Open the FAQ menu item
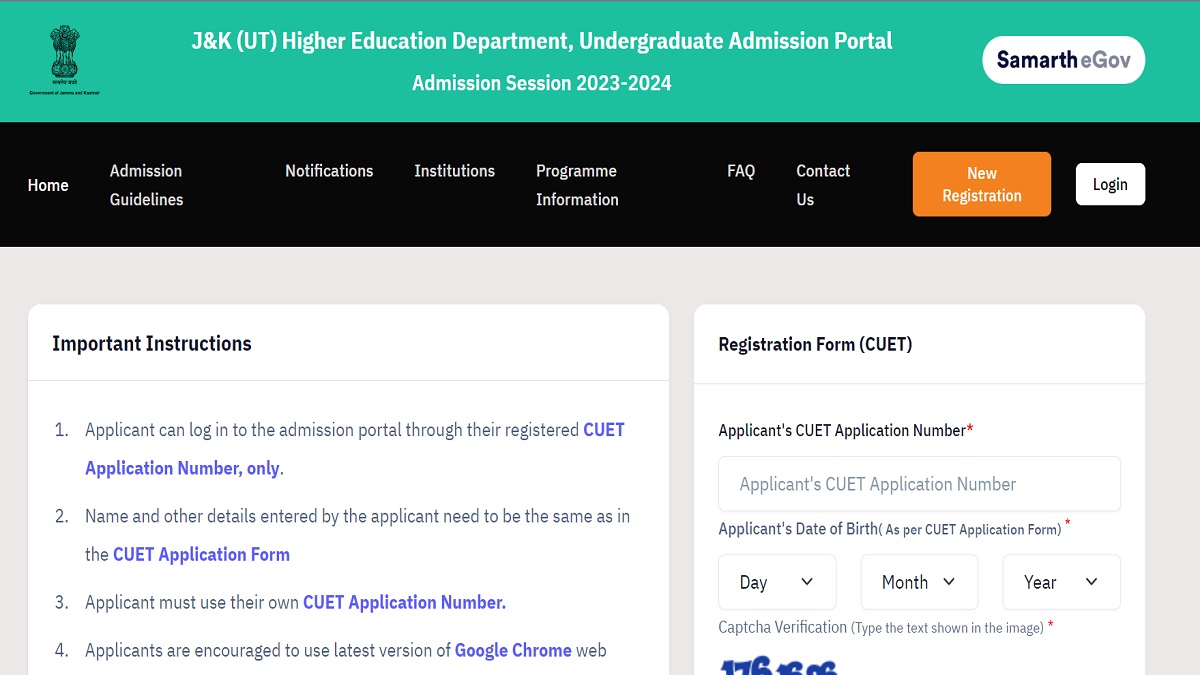Viewport: 1200px width, 675px height. pos(741,171)
